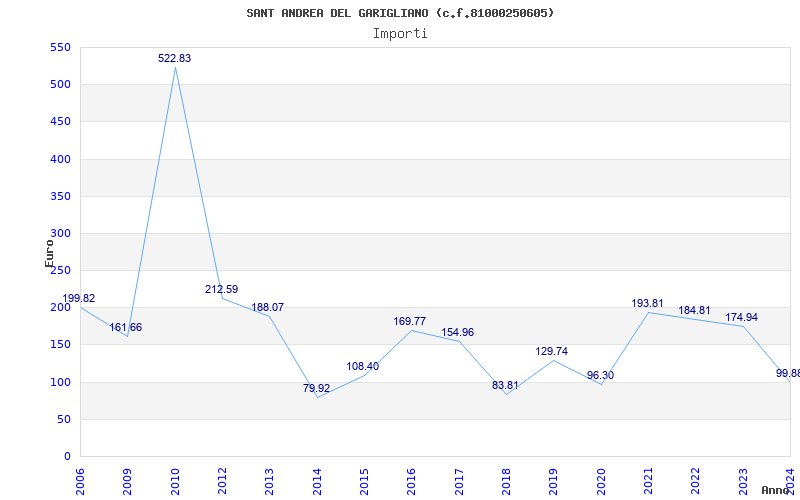Click the Anno x-axis title
This screenshot has height=500, width=800.
coord(774,490)
